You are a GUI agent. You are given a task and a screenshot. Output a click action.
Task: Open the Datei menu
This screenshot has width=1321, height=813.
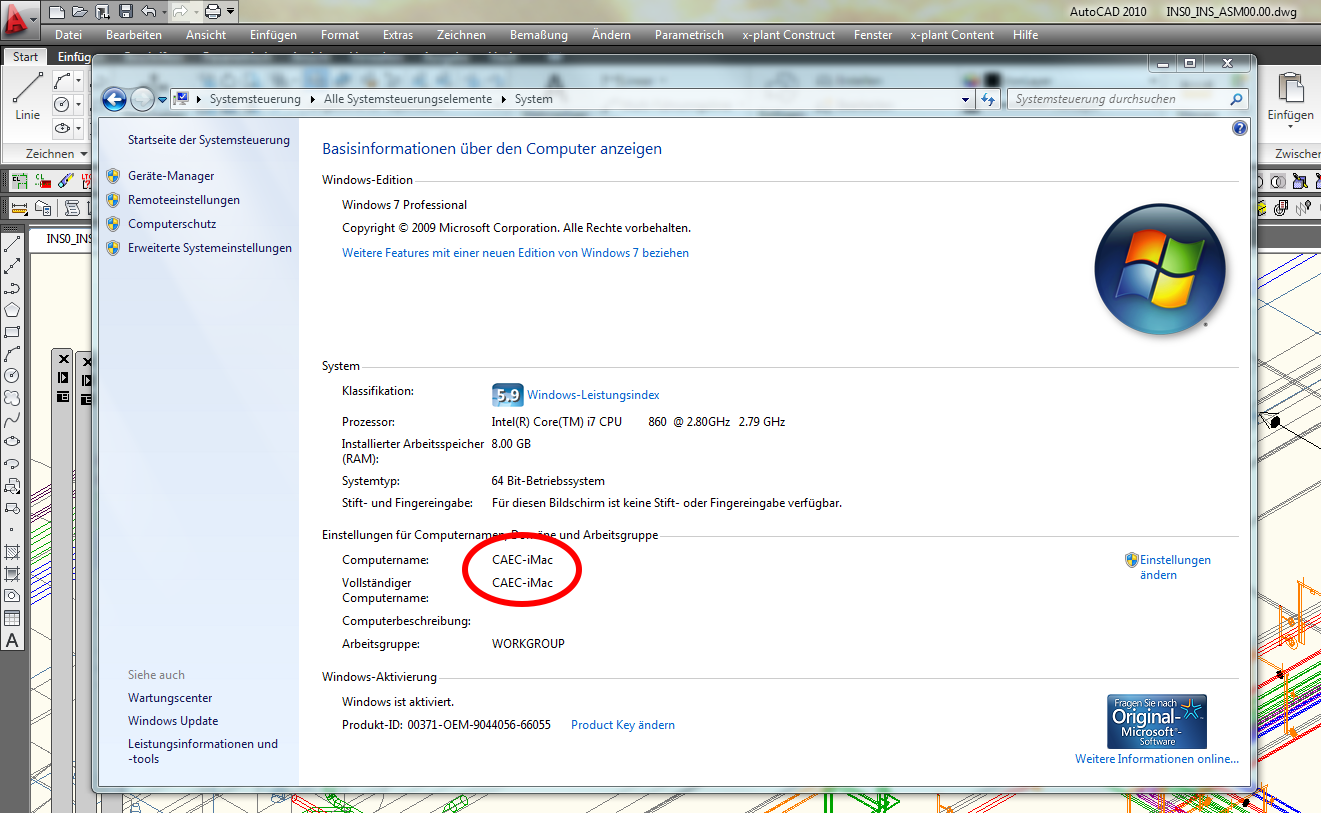coord(69,35)
